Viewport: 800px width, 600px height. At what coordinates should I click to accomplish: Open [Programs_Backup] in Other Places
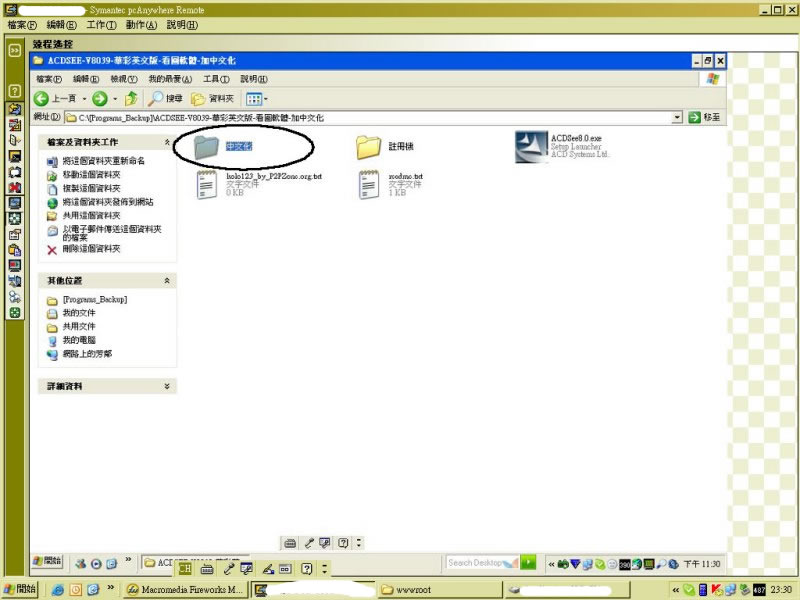95,299
